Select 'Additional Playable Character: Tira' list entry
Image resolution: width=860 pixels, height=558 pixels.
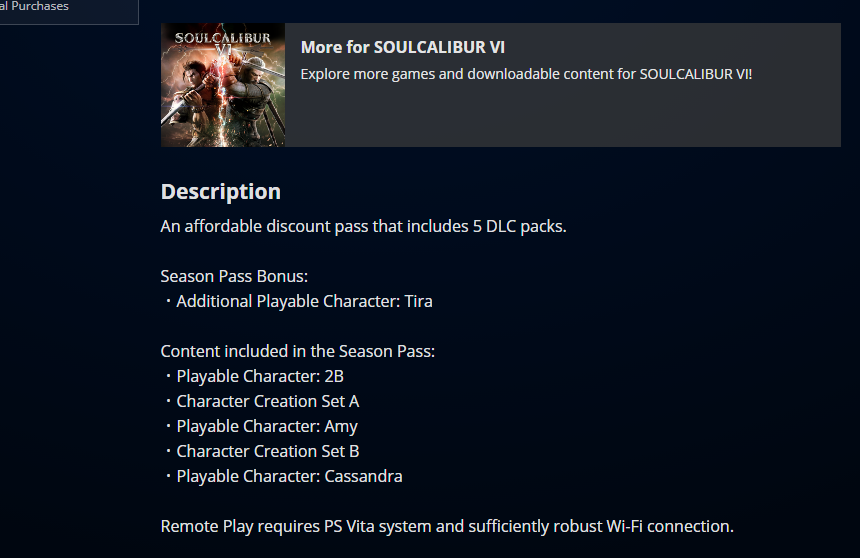304,301
